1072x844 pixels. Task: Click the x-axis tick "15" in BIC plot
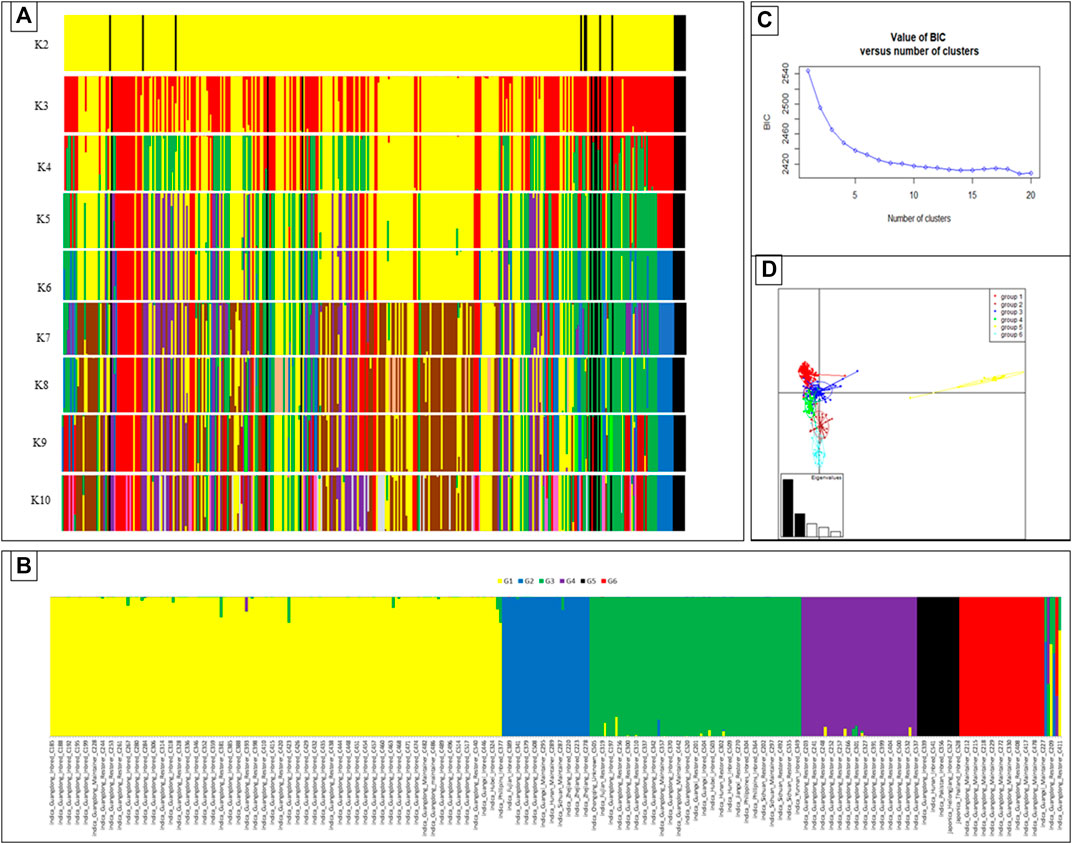[972, 195]
